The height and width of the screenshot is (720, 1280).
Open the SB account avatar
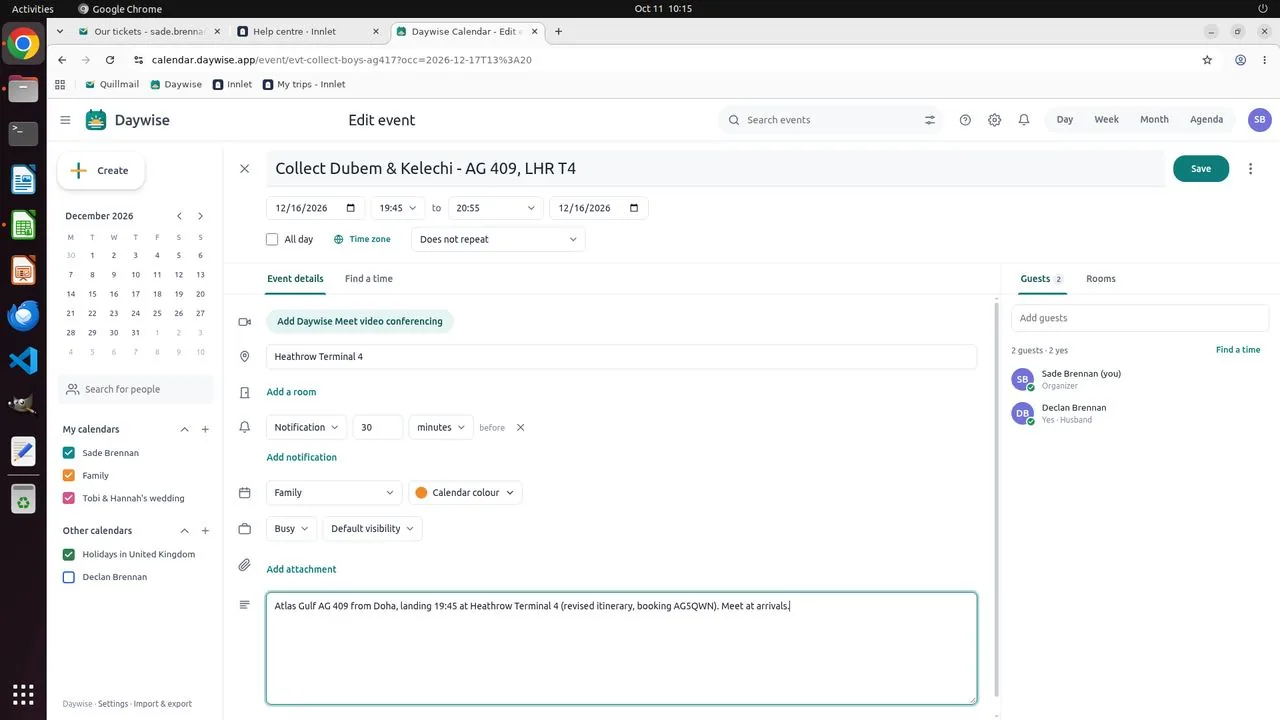coord(1260,120)
